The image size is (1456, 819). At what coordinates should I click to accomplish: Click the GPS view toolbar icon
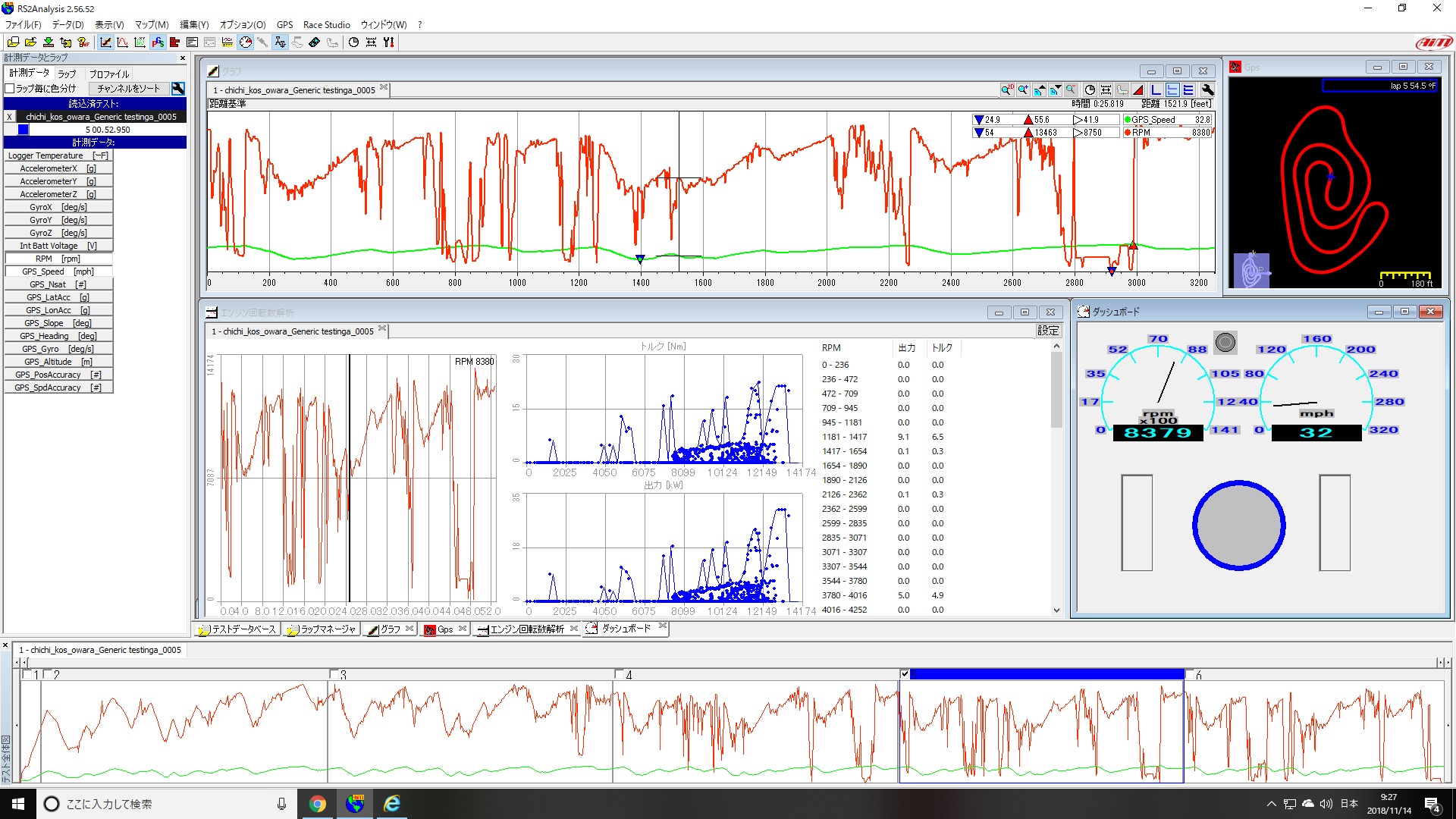158,42
